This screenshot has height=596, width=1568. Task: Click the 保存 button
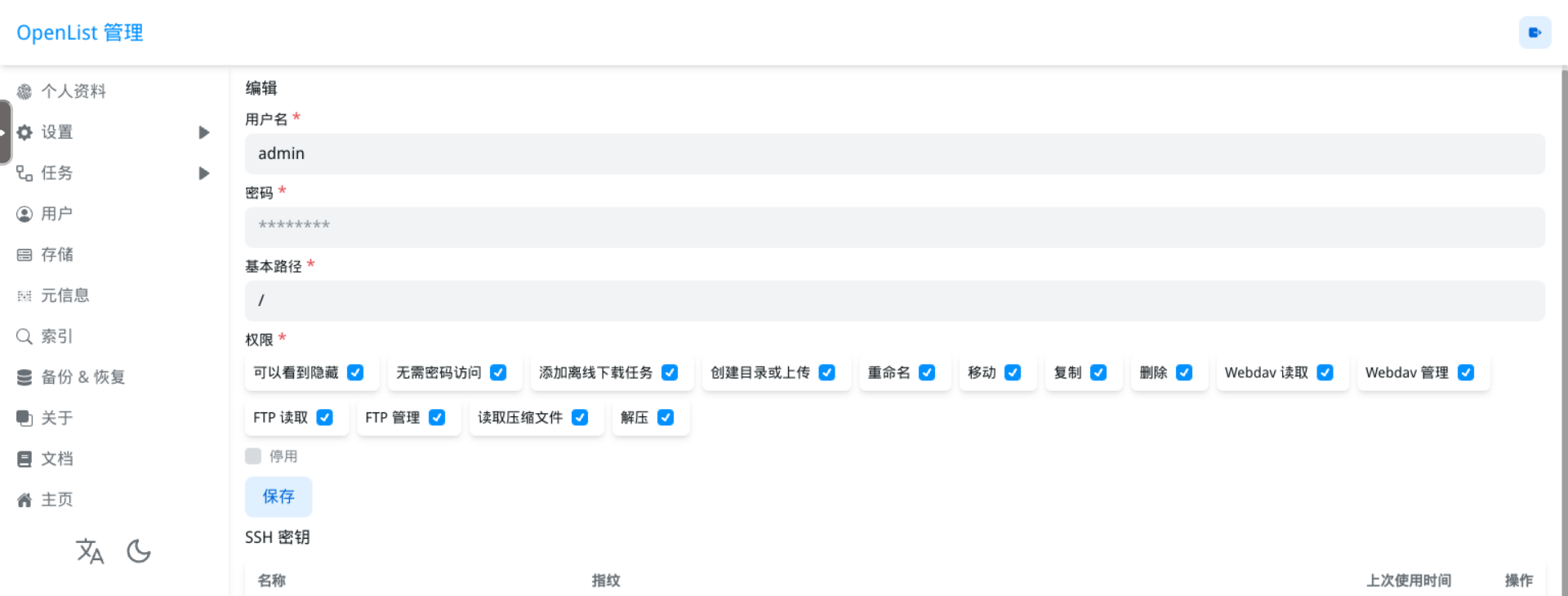point(278,496)
